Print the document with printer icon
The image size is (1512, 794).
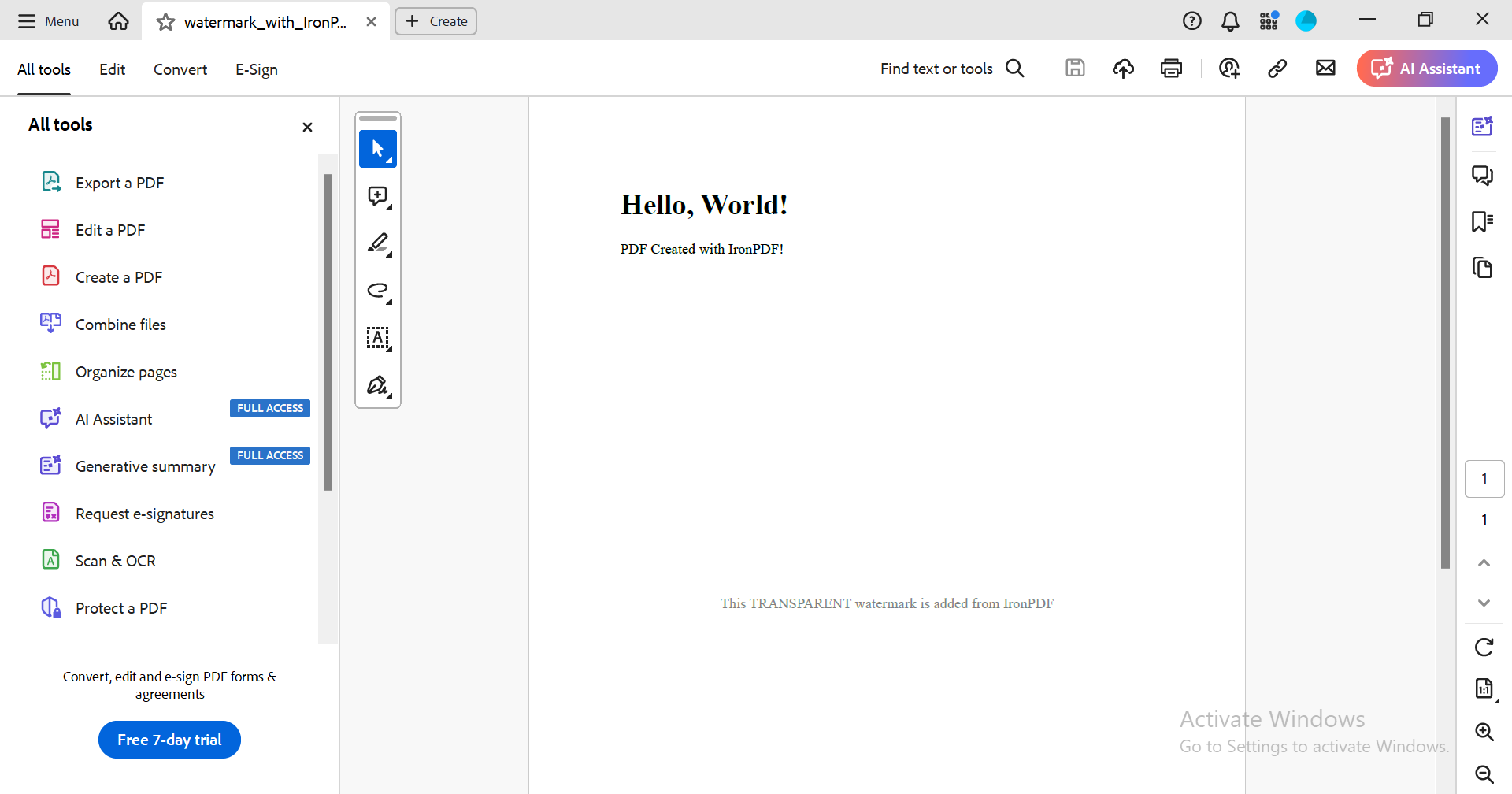[x=1172, y=69]
